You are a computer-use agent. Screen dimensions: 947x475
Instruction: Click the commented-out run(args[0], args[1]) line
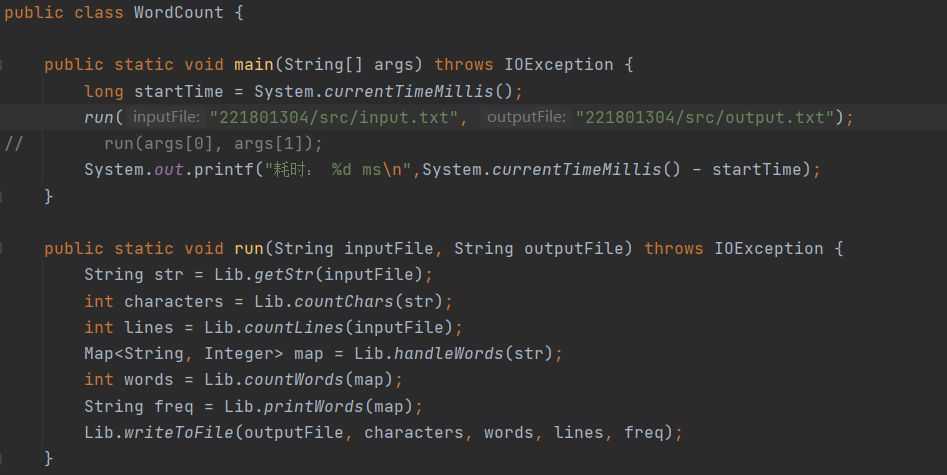[213, 143]
